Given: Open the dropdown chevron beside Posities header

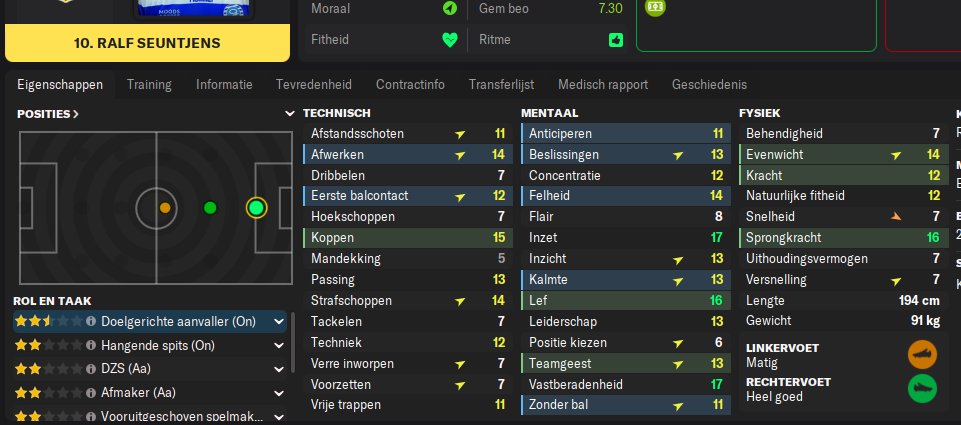Looking at the screenshot, I should pyautogui.click(x=290, y=114).
